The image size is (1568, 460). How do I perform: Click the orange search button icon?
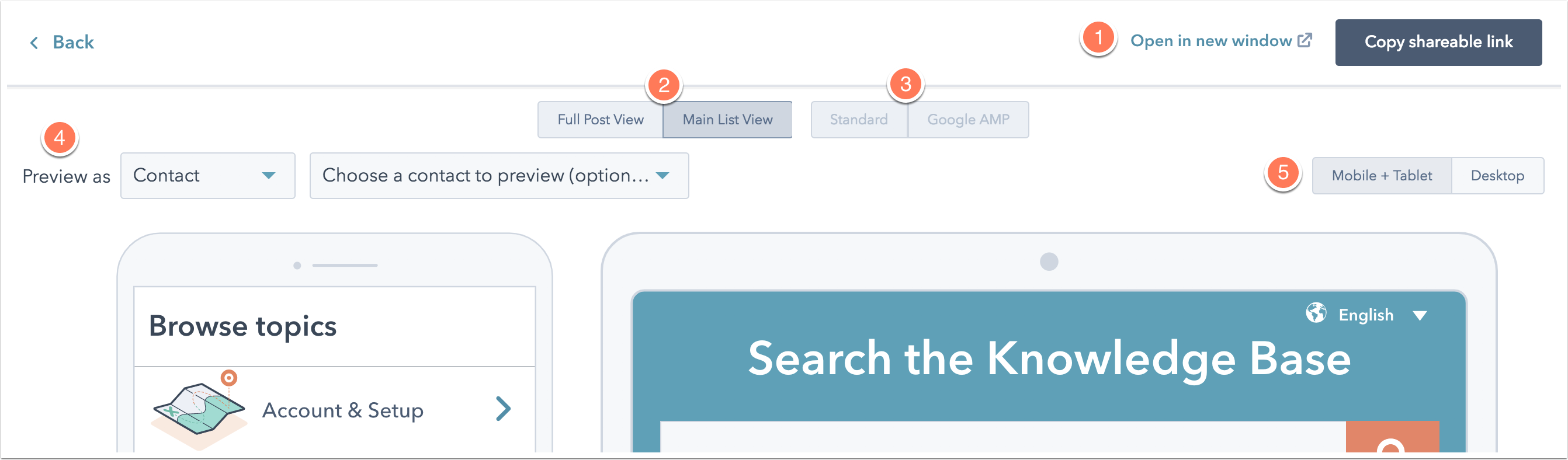[1392, 437]
